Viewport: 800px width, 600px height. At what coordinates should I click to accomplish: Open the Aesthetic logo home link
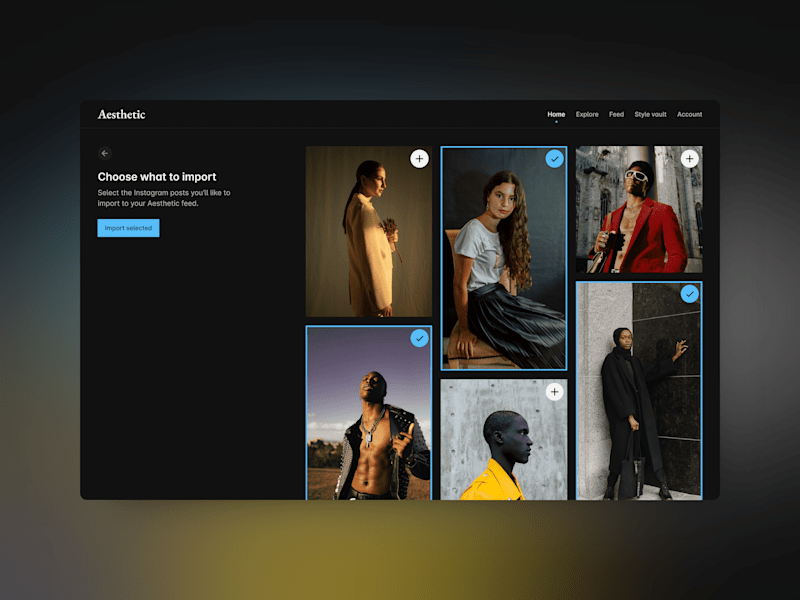(121, 114)
